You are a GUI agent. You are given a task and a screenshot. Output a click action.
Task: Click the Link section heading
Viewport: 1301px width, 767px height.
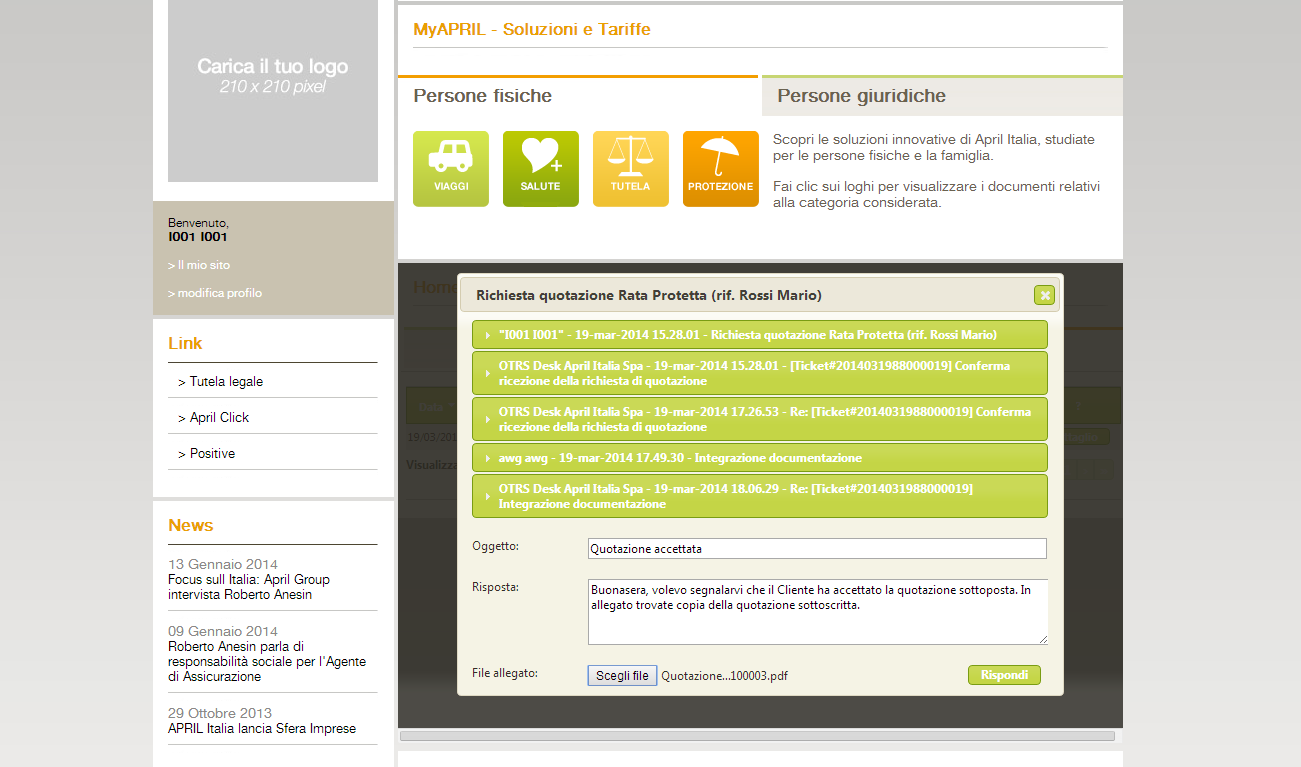[x=185, y=344]
